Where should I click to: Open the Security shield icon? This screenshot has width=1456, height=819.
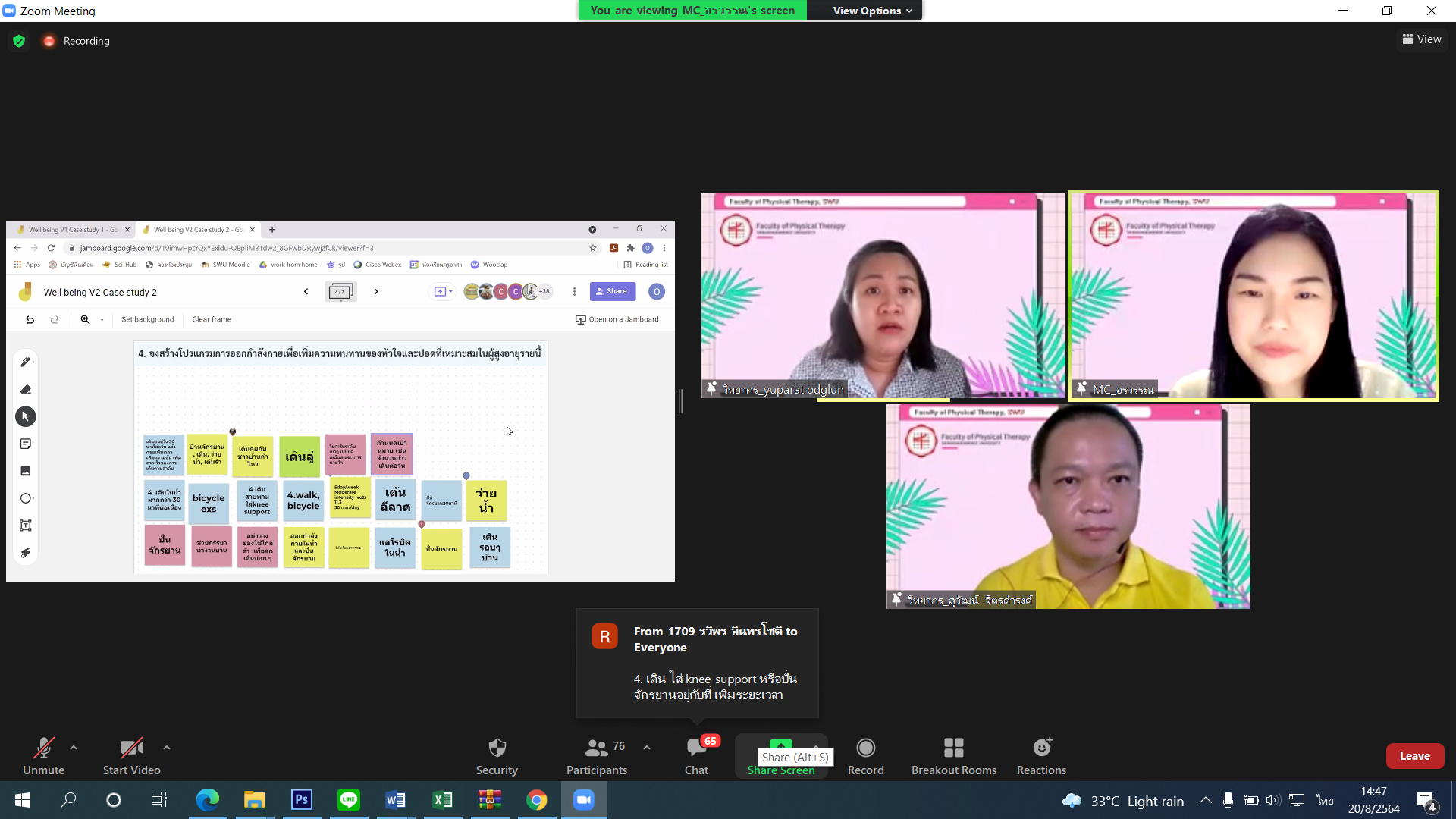pyautogui.click(x=497, y=748)
